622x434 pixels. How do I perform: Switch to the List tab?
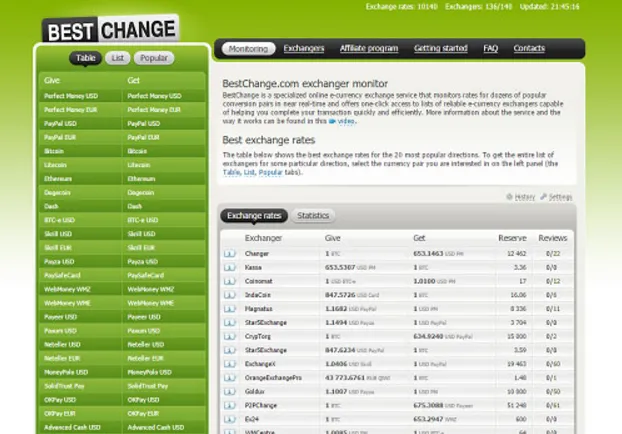pos(117,58)
